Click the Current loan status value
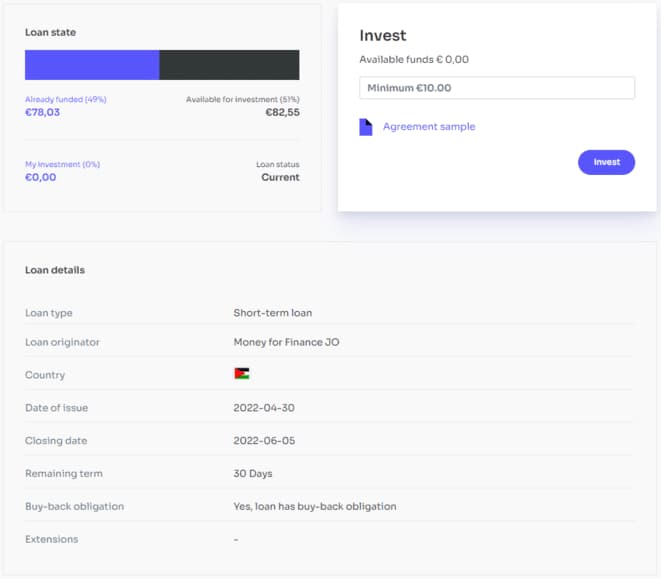This screenshot has height=579, width=661. point(280,177)
